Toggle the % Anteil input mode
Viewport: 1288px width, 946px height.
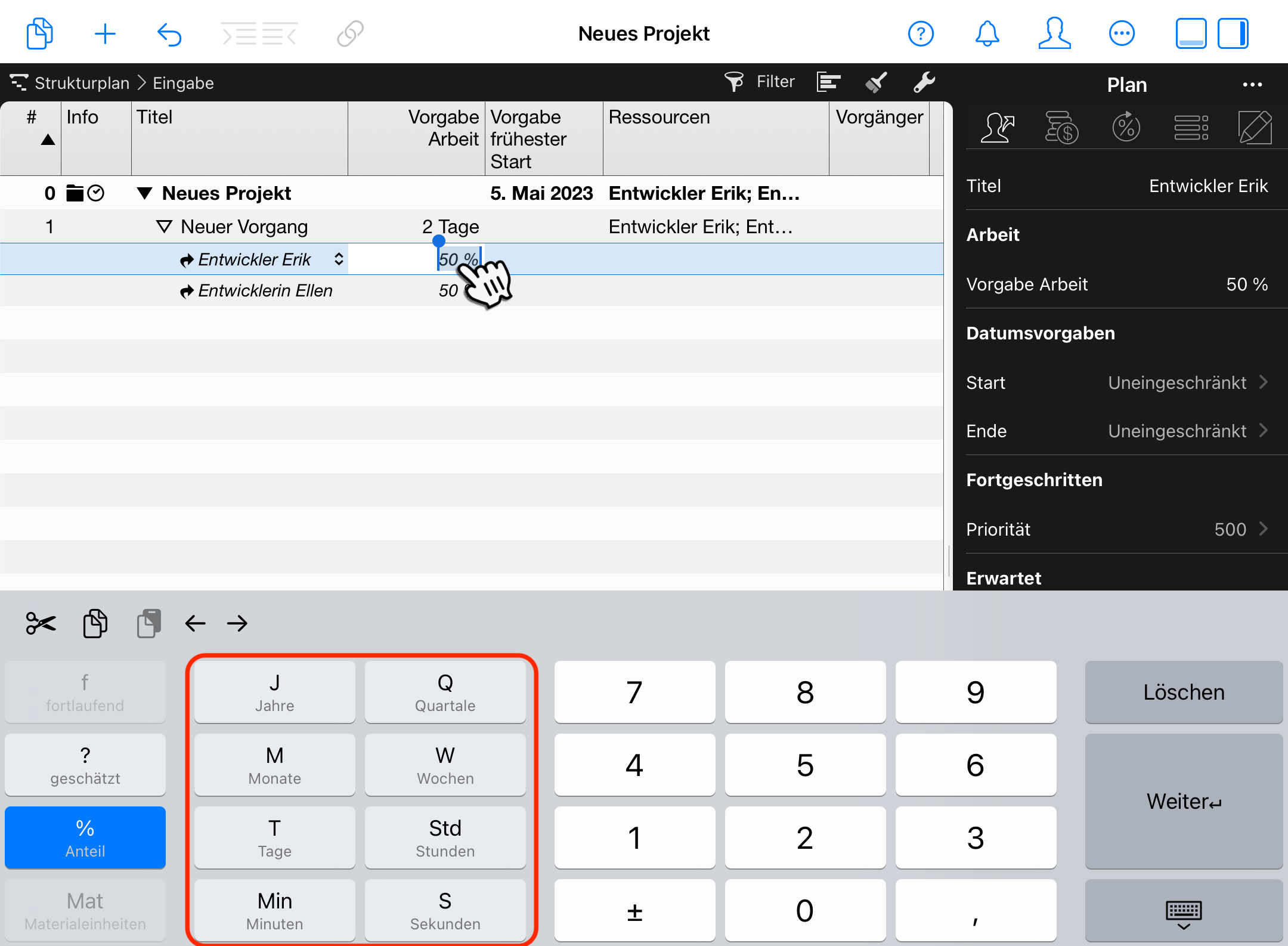click(85, 837)
